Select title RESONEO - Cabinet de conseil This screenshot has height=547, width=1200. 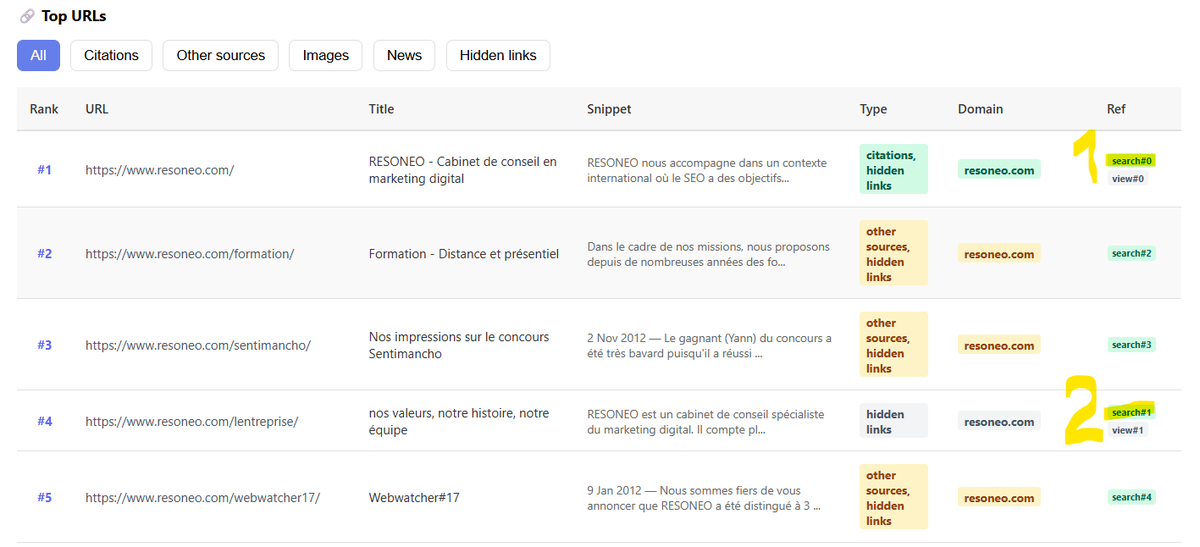click(x=463, y=170)
